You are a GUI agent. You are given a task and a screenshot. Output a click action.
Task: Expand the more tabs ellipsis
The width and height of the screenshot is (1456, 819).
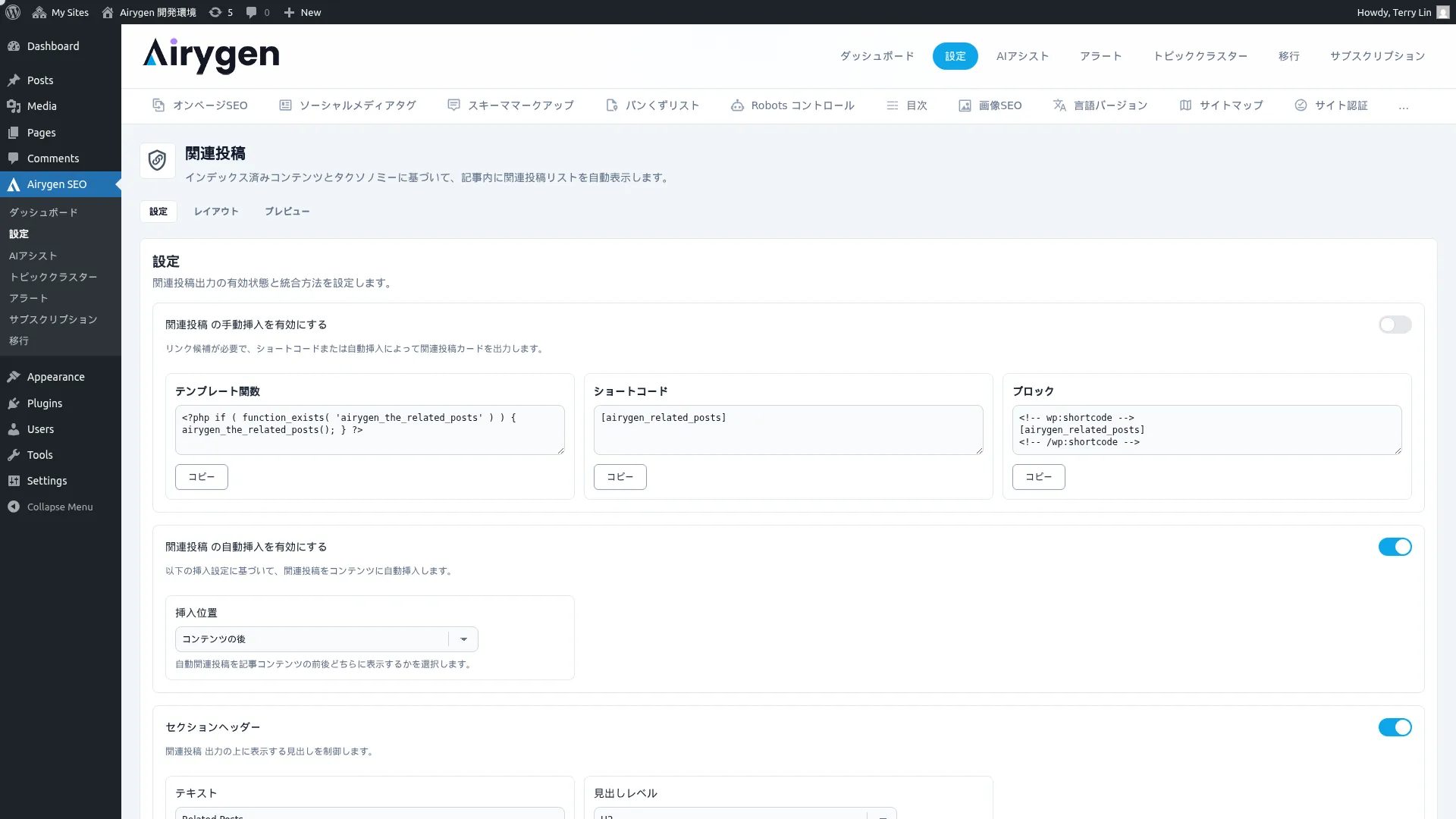click(x=1404, y=106)
